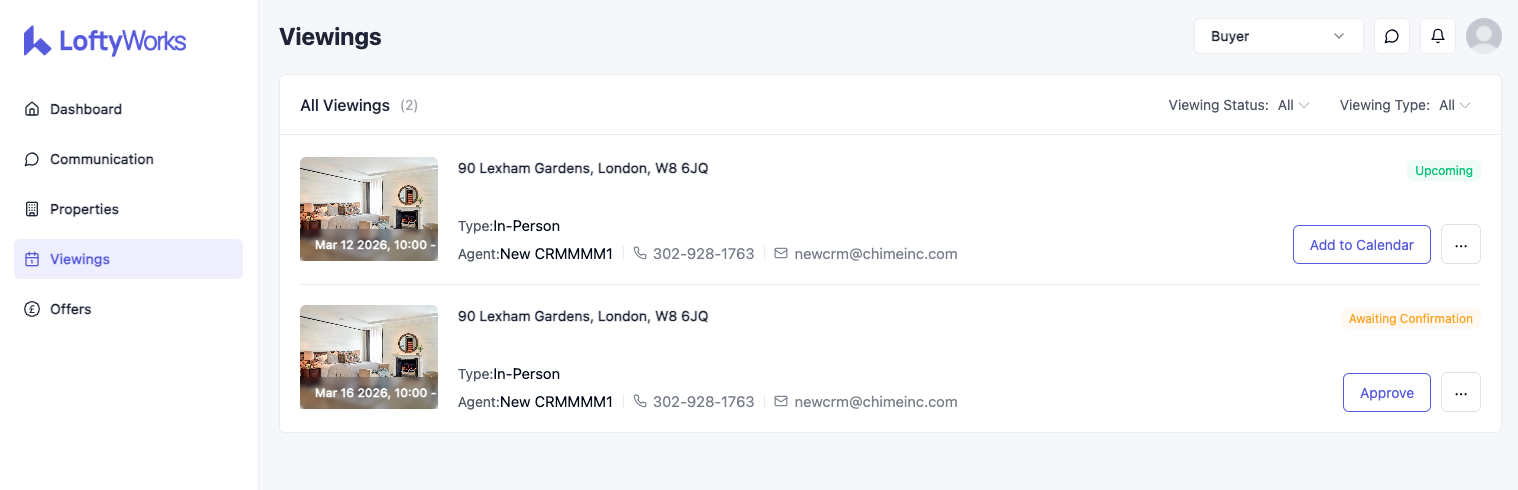Open the Properties section
Viewport: 1518px width, 490px height.
(x=84, y=209)
